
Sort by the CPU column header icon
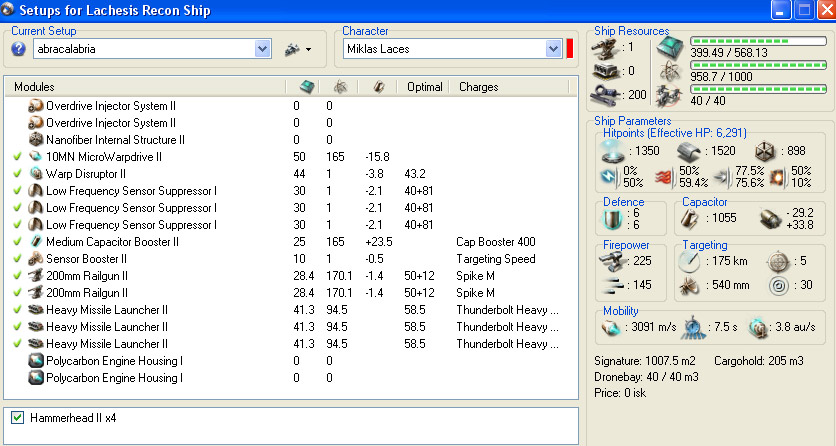[307, 87]
